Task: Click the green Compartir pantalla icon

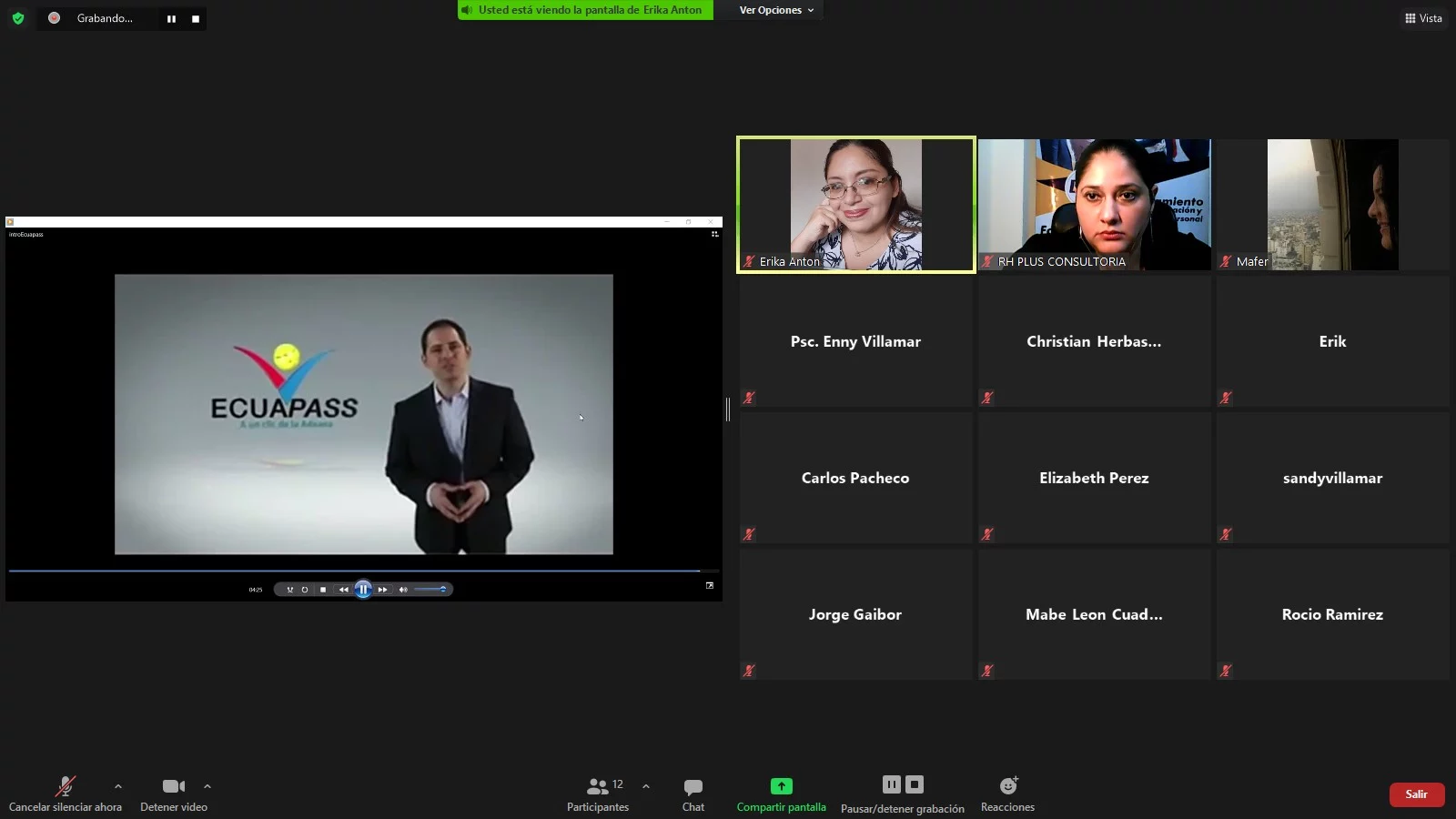Action: point(781,786)
